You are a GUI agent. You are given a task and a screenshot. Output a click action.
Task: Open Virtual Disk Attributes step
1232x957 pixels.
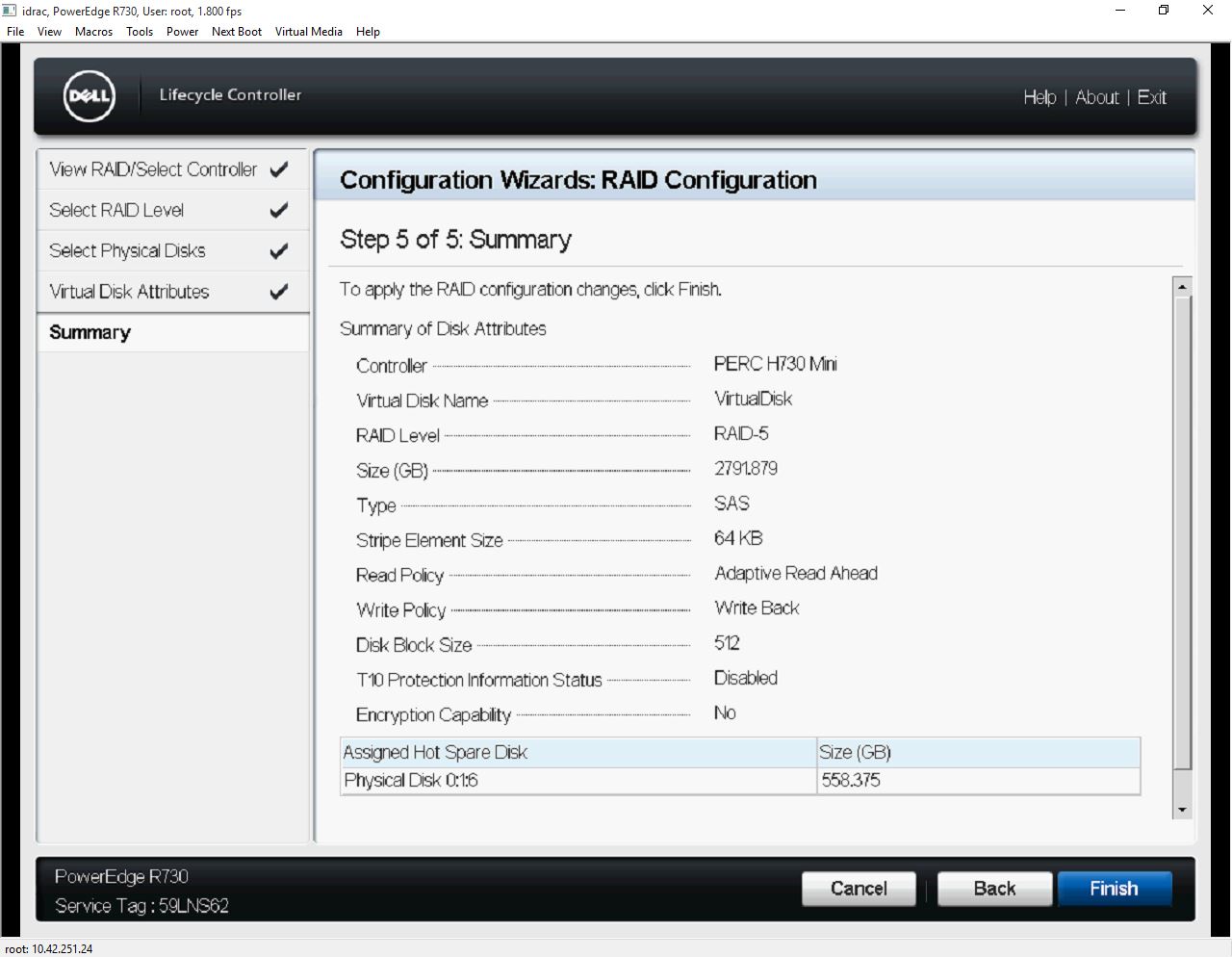[x=172, y=291]
